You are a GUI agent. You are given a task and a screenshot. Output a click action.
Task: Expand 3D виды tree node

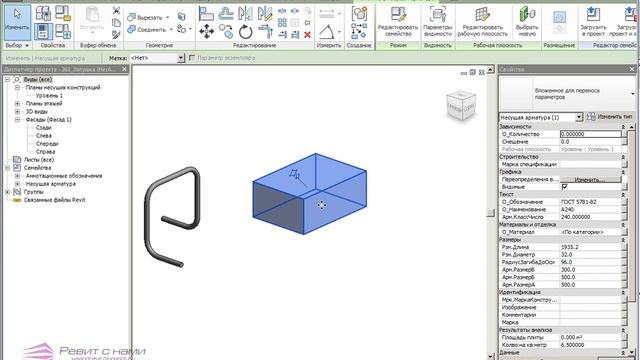[17, 111]
